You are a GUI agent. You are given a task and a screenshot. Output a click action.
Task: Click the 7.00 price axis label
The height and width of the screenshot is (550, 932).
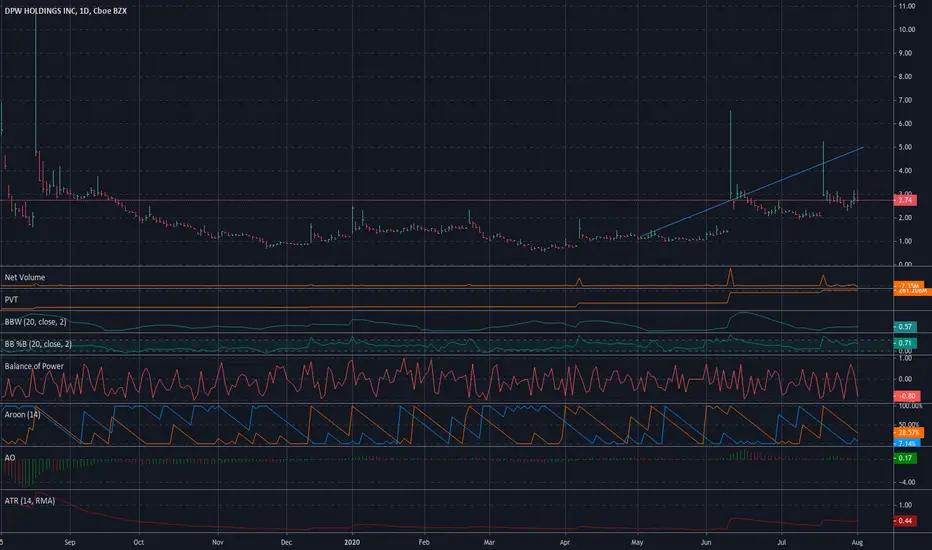(x=905, y=100)
